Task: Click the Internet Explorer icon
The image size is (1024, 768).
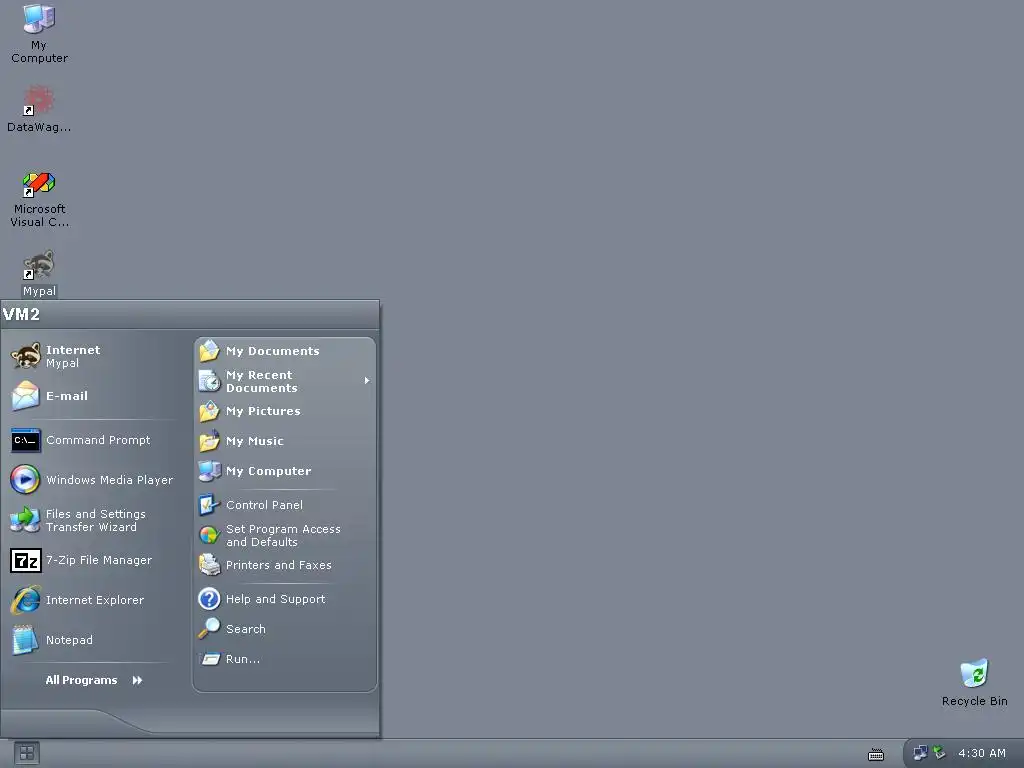Action: click(25, 600)
